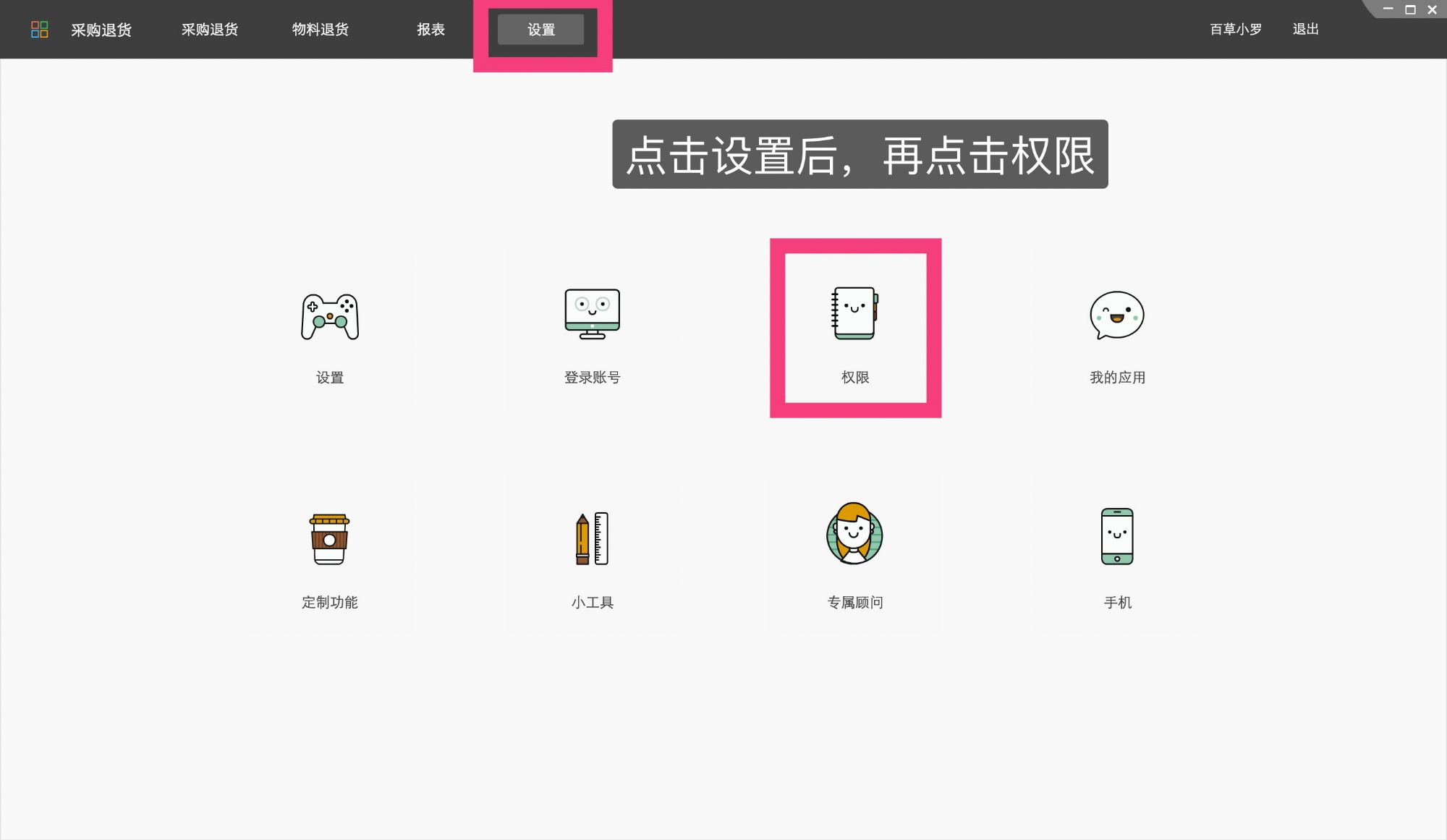Switch to the 报表 menu item
The image size is (1447, 840).
[430, 30]
